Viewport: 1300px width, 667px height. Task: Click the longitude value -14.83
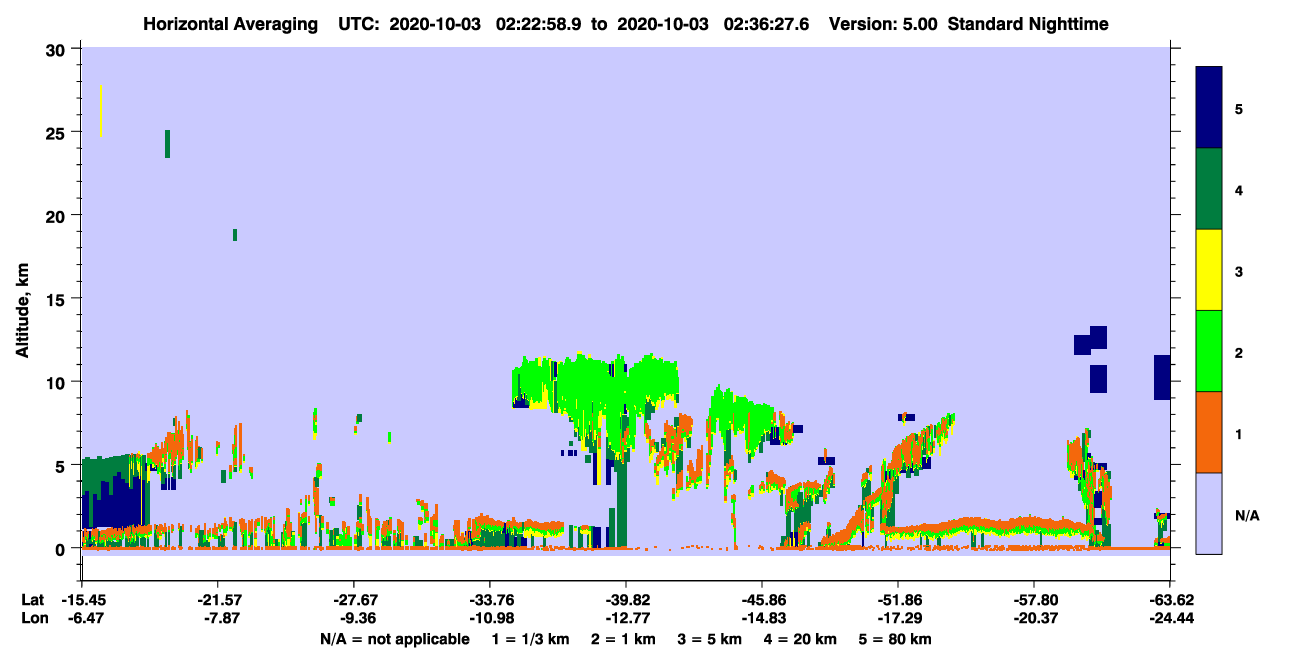(x=762, y=618)
